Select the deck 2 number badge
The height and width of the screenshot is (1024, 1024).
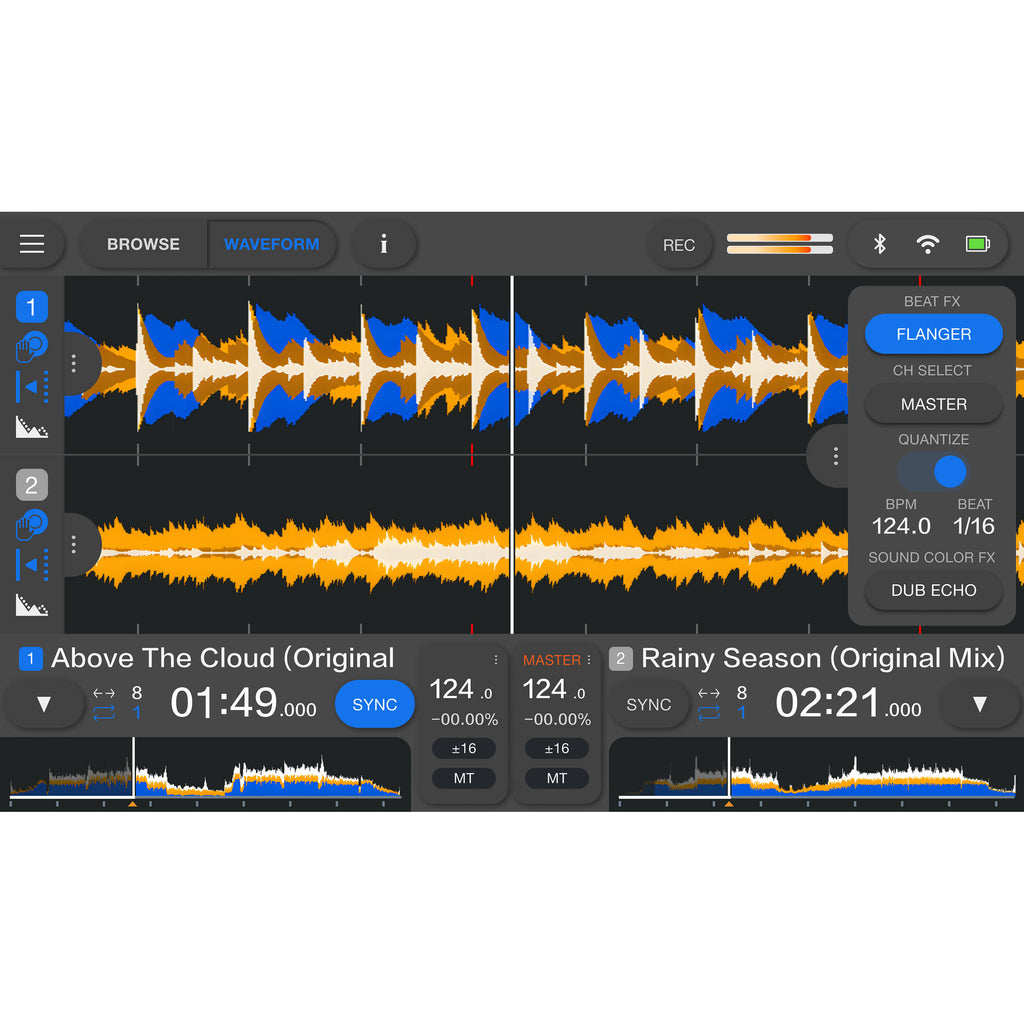(x=31, y=486)
